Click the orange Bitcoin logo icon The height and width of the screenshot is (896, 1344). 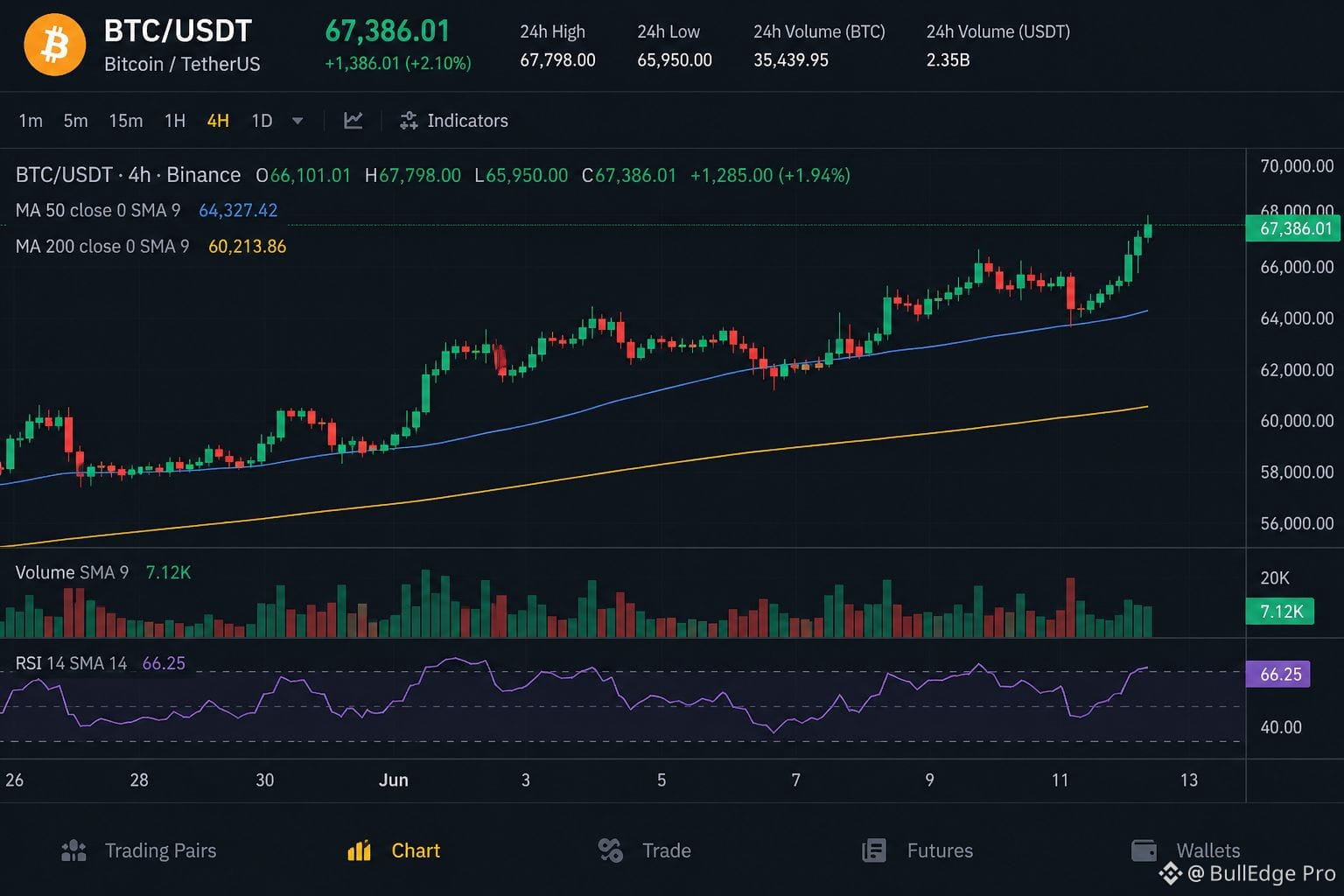point(55,45)
